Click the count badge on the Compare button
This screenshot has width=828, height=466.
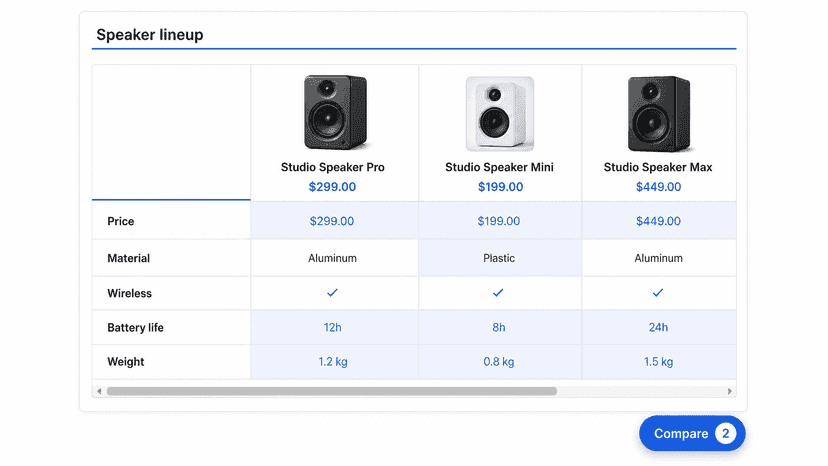(x=726, y=433)
